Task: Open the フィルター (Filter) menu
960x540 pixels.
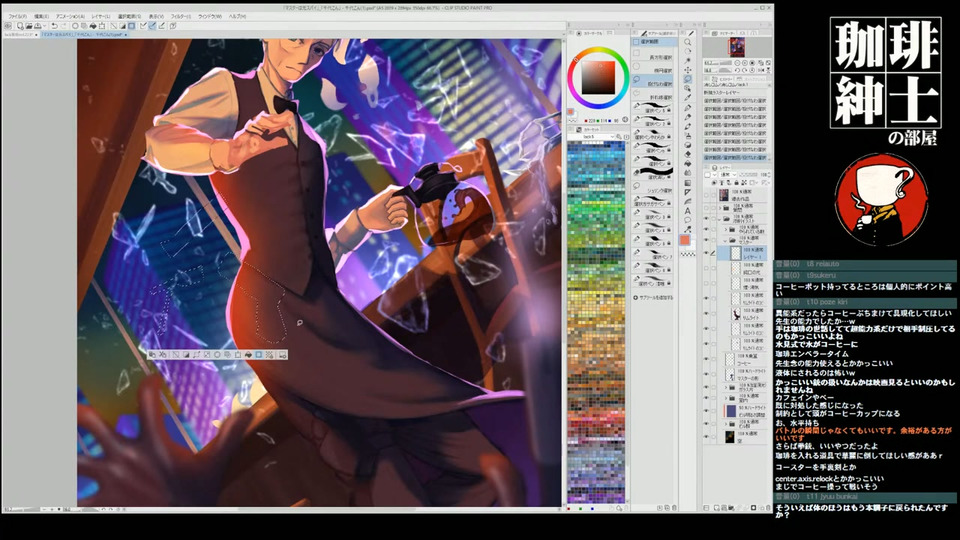Action: [180, 16]
